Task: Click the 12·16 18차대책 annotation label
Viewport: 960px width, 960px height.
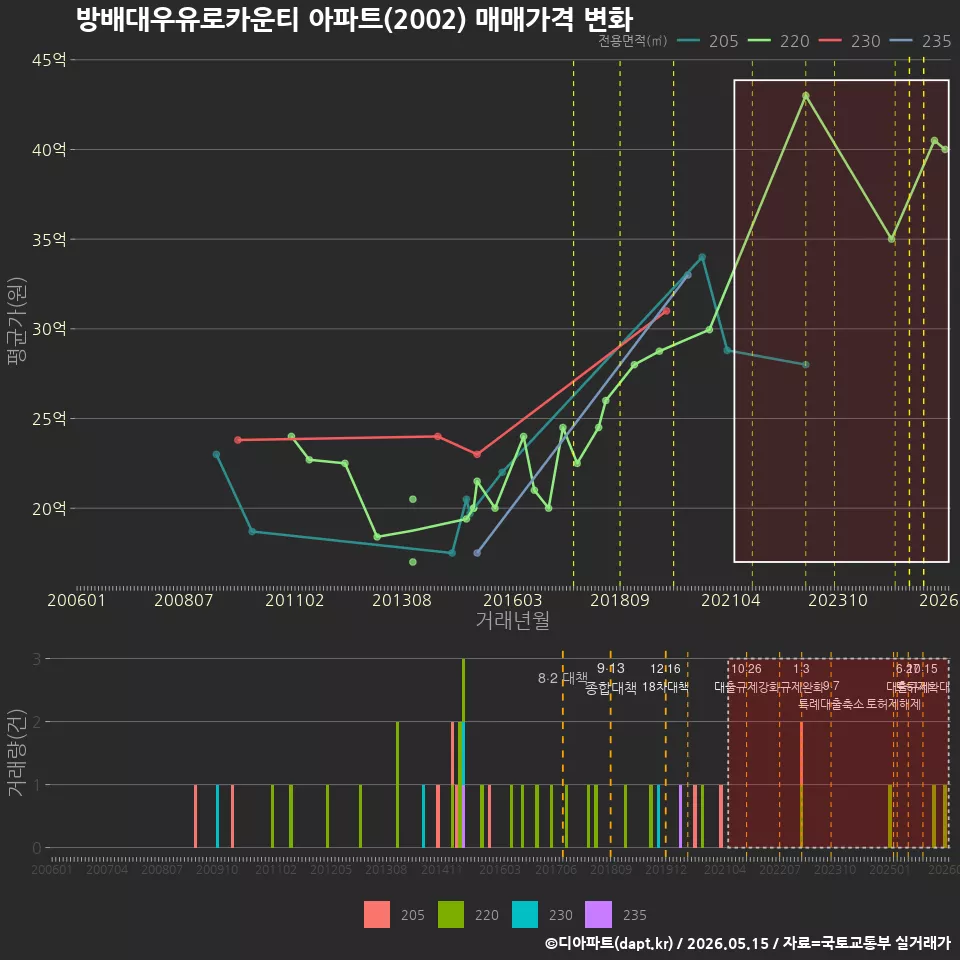Action: tap(666, 678)
